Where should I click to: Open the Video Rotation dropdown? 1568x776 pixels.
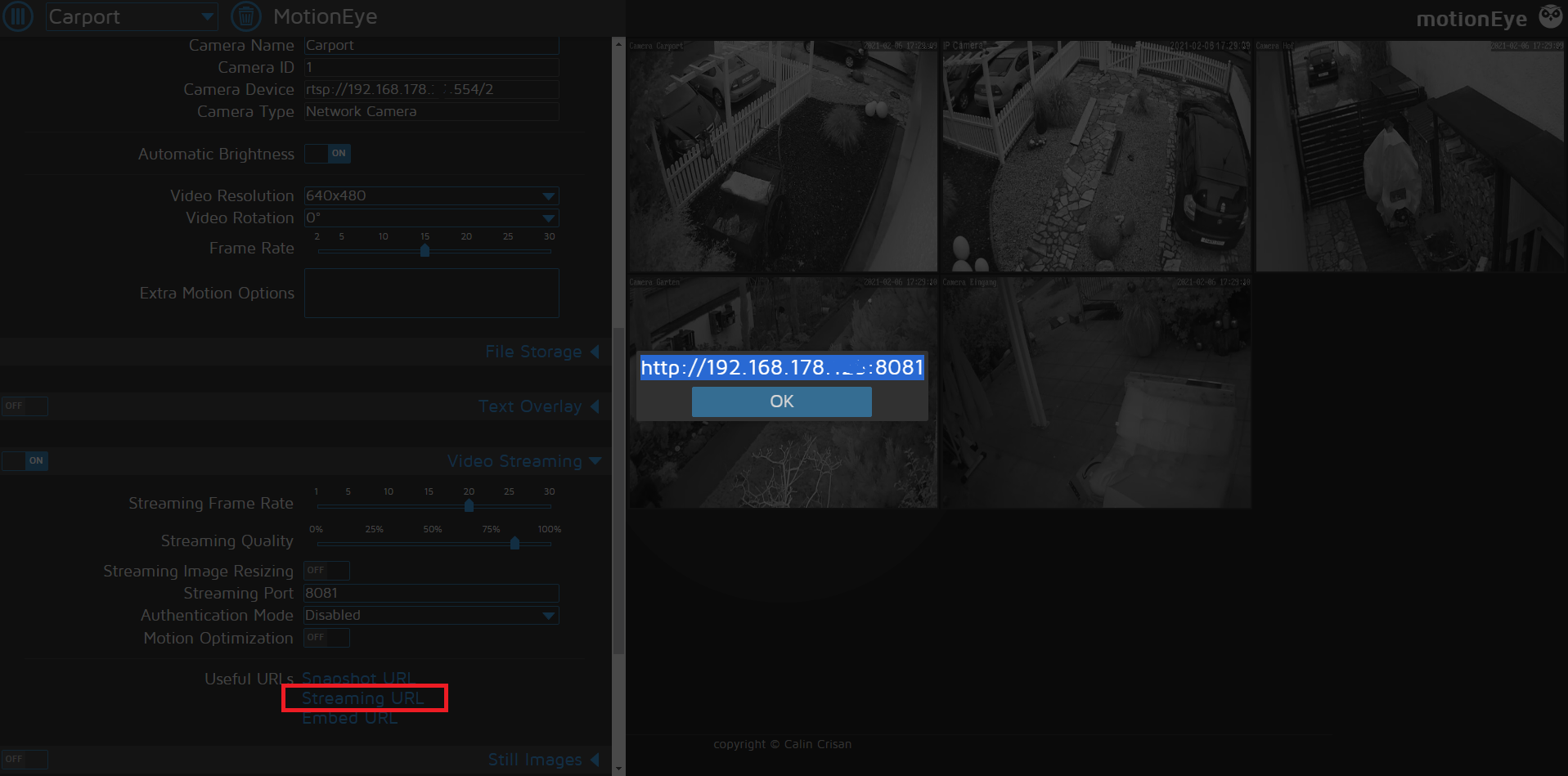click(432, 218)
